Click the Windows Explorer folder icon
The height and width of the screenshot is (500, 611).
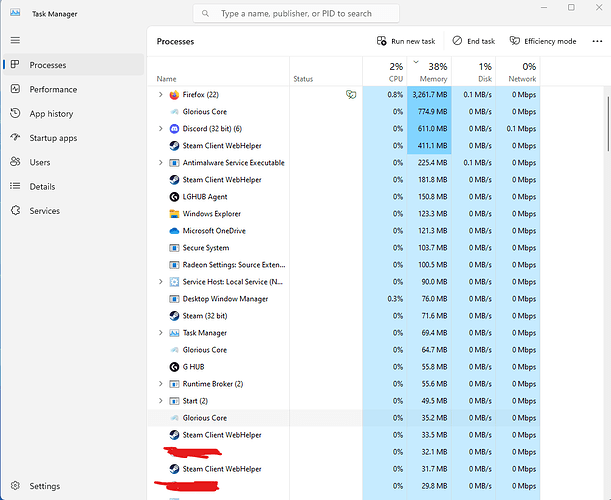coord(174,214)
